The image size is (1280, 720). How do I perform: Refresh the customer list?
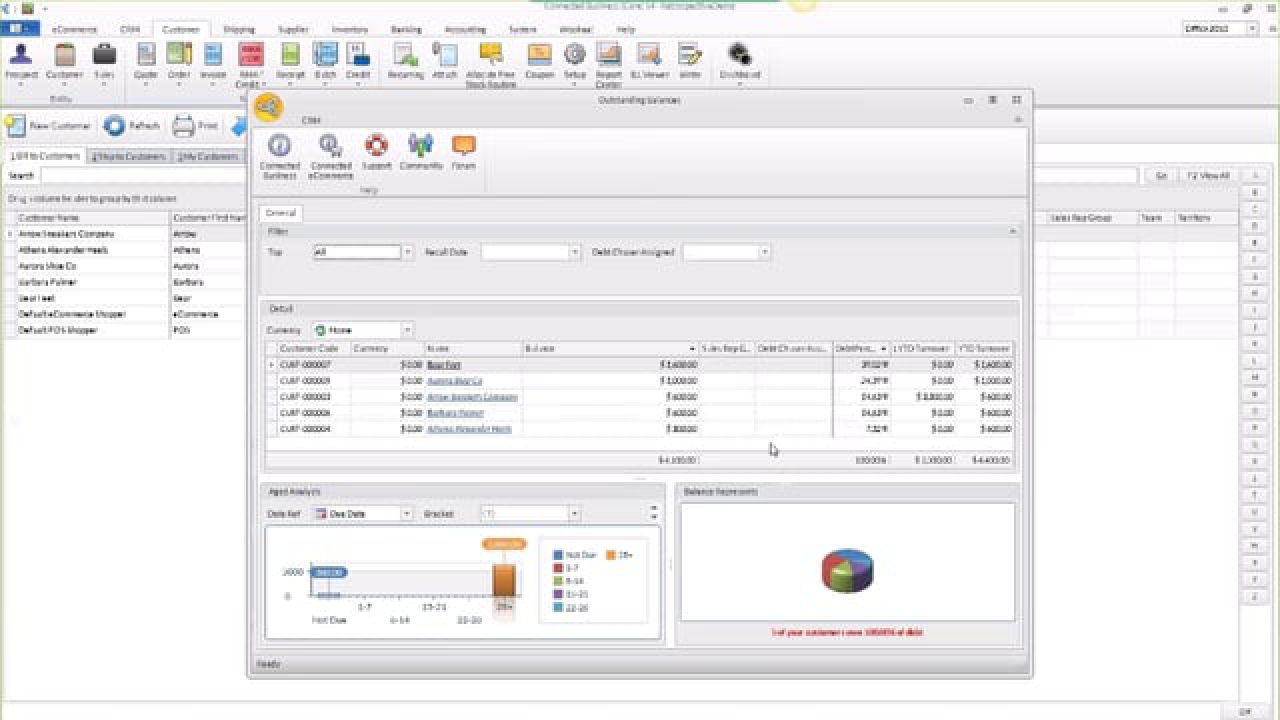[131, 125]
